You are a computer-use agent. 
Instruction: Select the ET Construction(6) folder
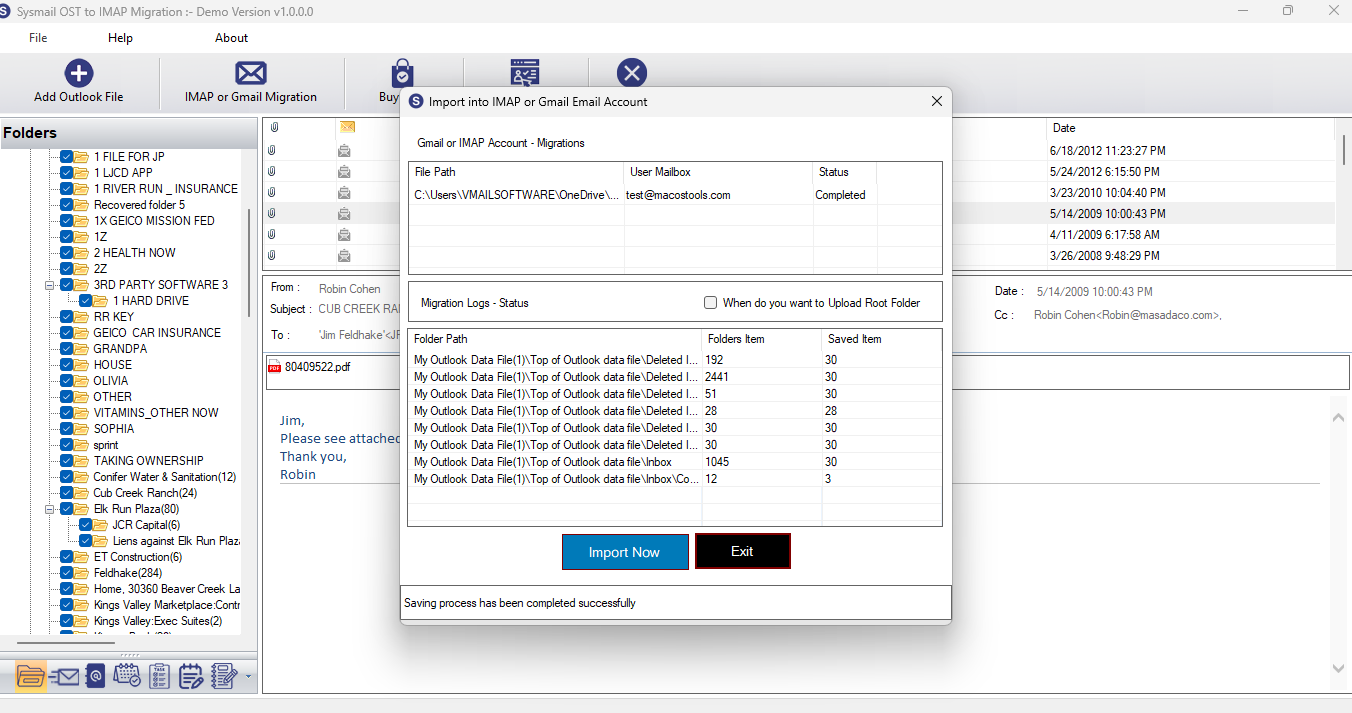coord(138,557)
